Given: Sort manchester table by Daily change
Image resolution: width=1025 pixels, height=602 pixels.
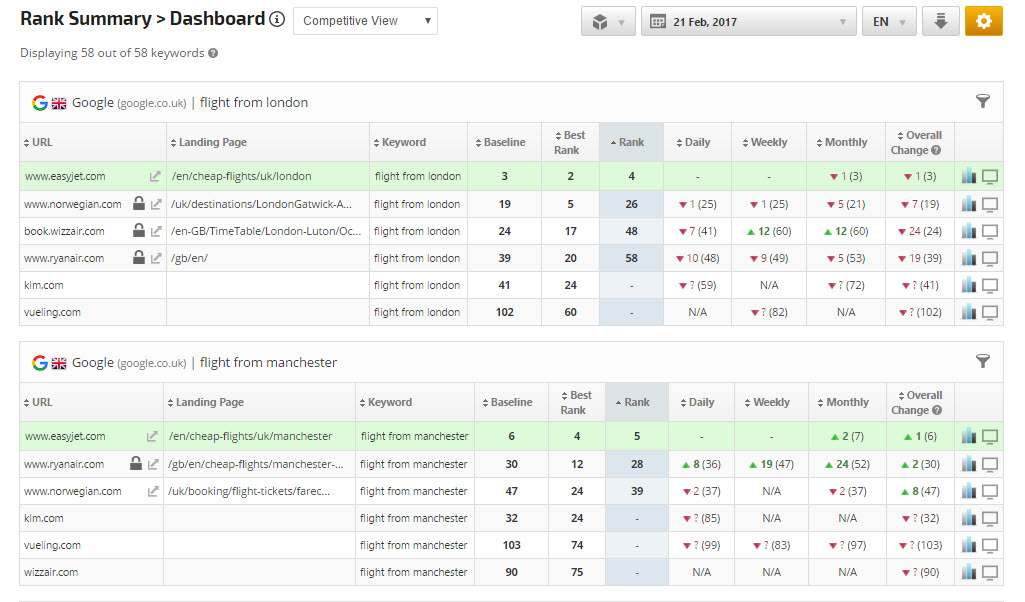Looking at the screenshot, I should pos(697,403).
